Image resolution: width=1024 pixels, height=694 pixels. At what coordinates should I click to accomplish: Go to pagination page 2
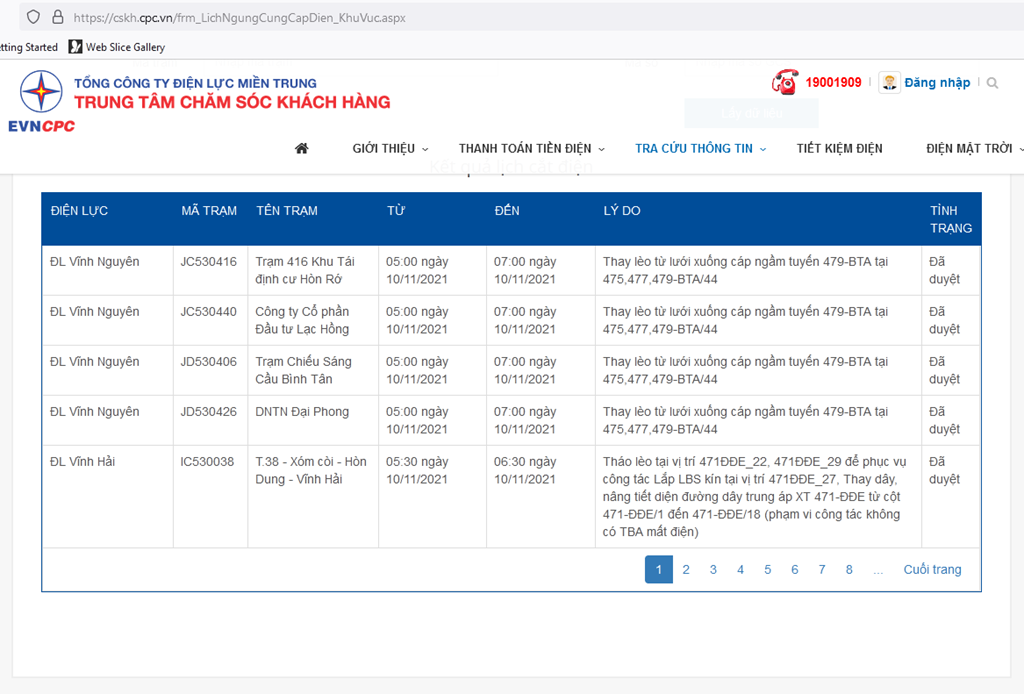686,570
